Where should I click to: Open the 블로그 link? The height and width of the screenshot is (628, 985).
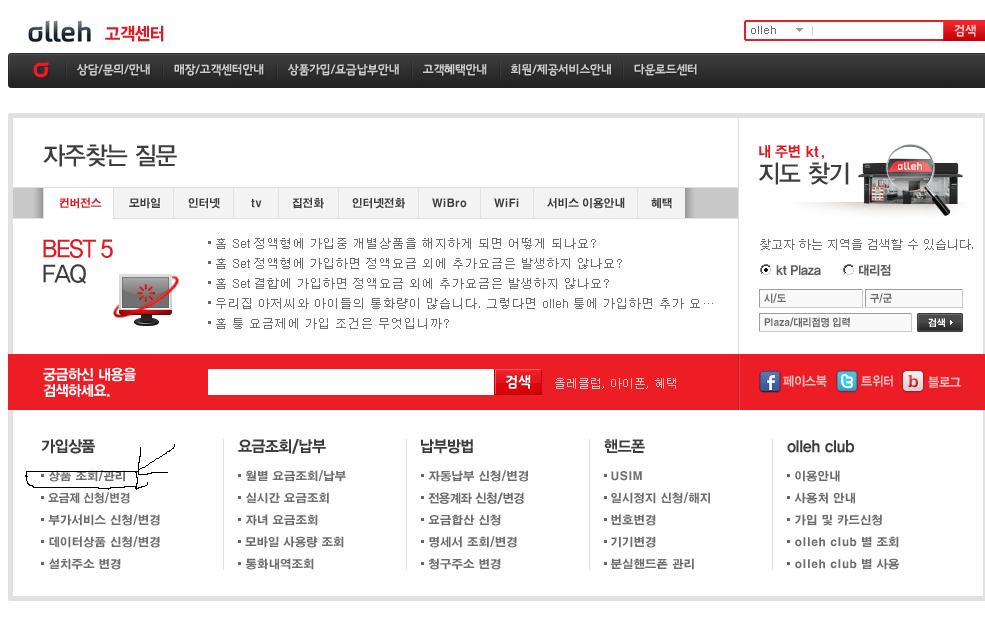pyautogui.click(x=944, y=381)
